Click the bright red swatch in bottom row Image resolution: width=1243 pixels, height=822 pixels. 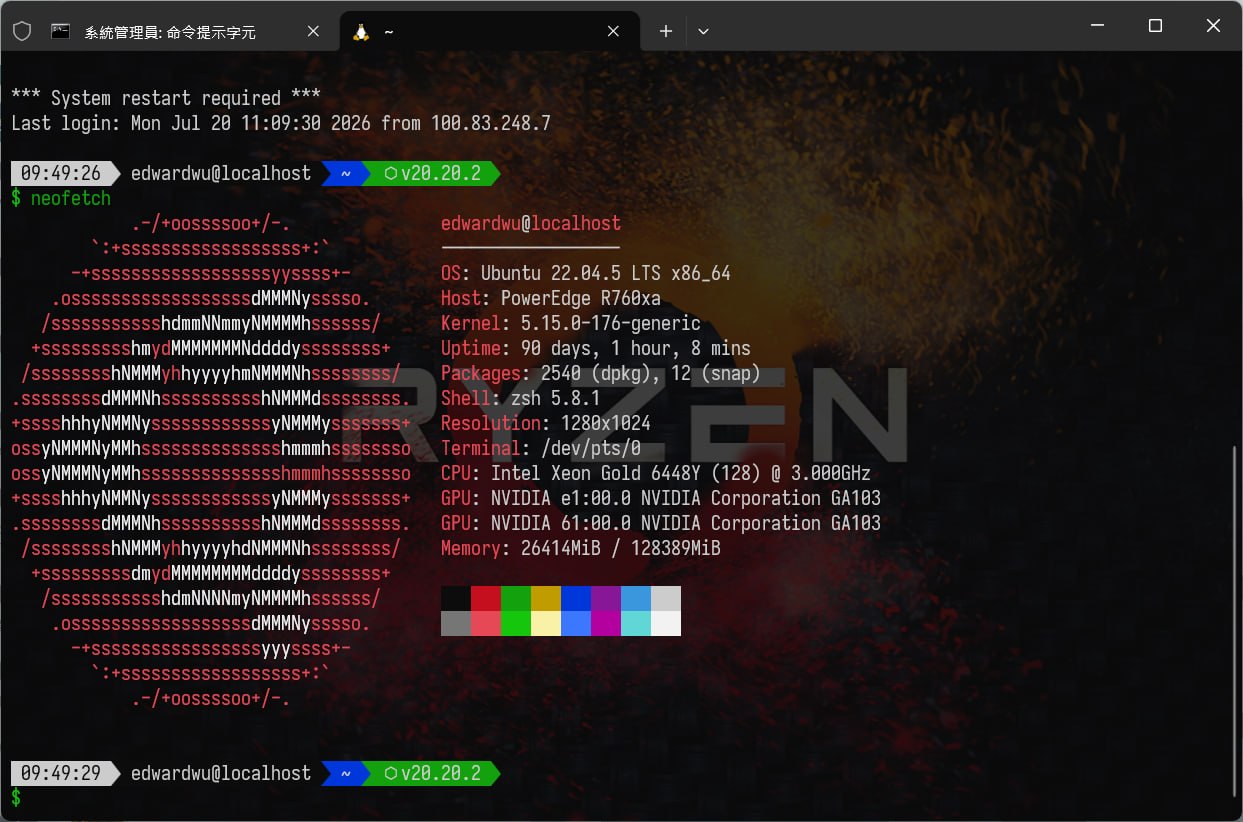click(x=486, y=623)
